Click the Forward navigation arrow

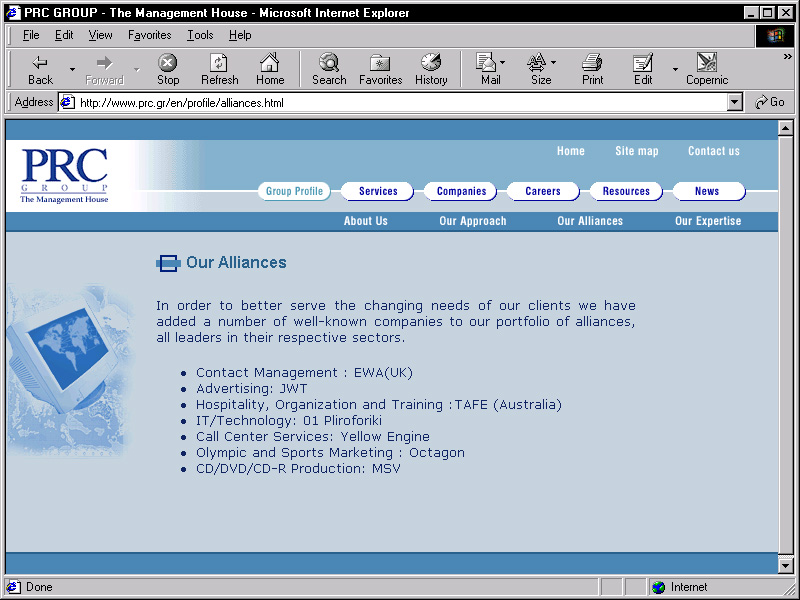click(x=105, y=69)
